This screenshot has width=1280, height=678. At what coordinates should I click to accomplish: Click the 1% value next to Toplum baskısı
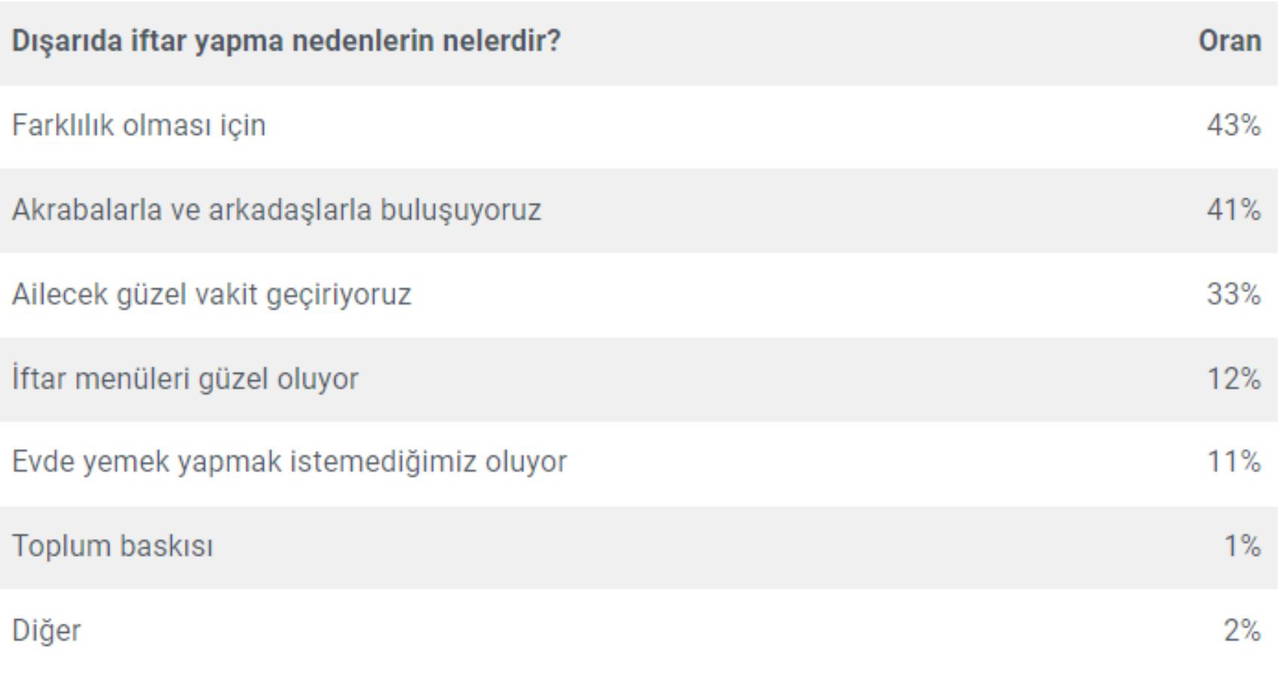(x=1242, y=547)
